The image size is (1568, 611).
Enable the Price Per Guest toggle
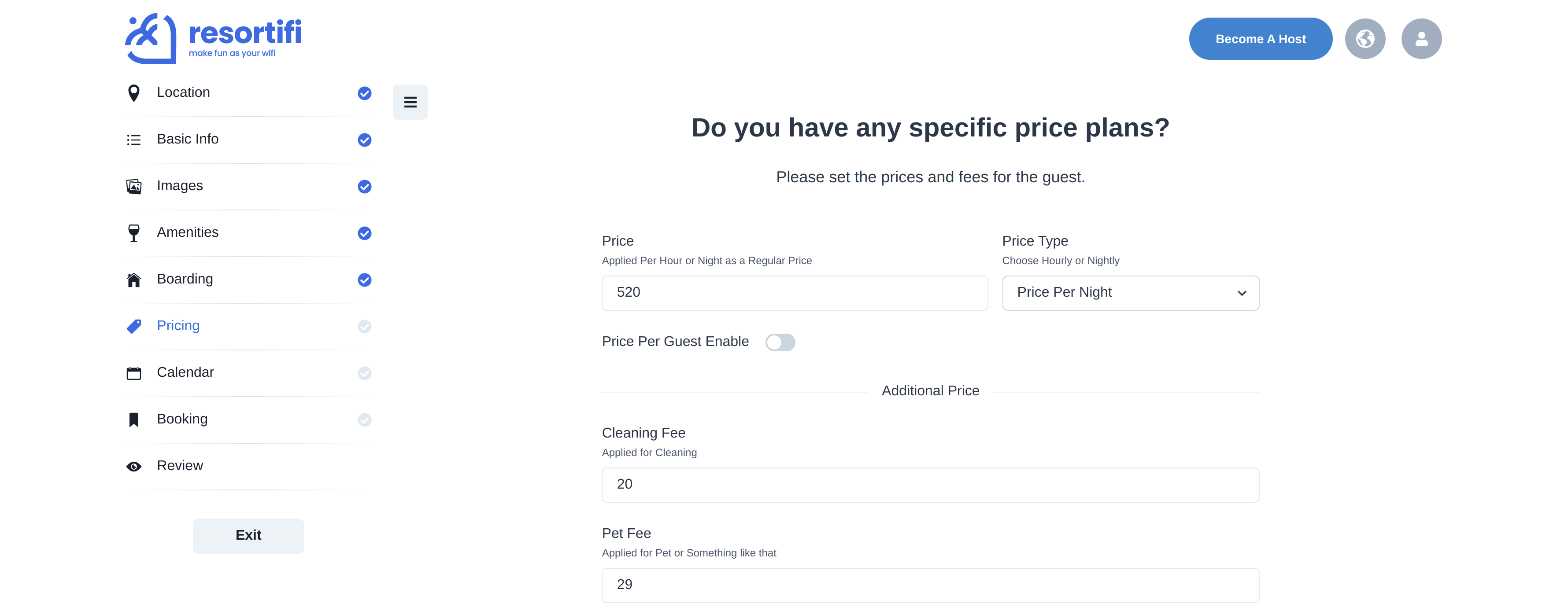pos(780,342)
